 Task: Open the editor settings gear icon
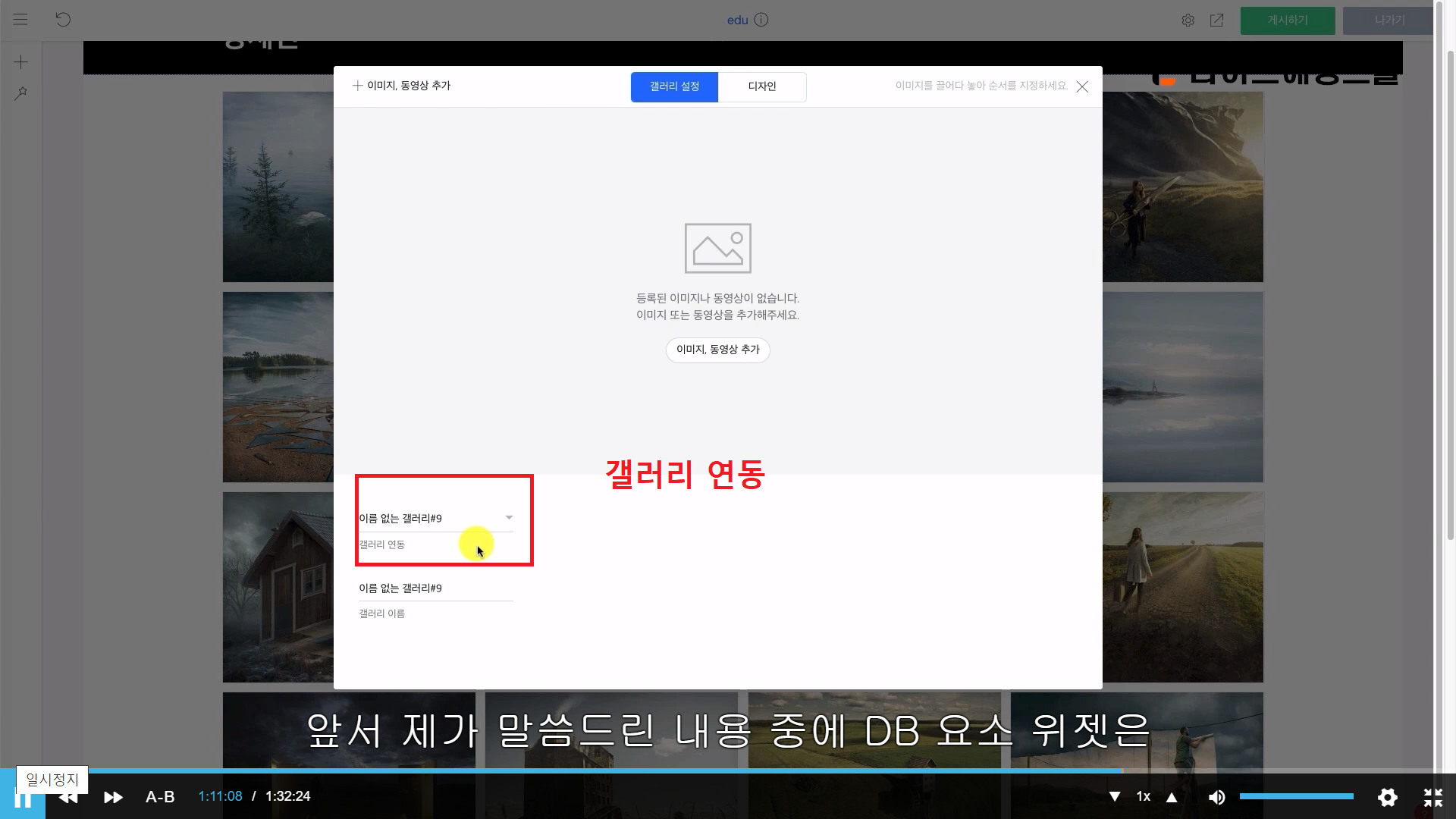[x=1188, y=20]
